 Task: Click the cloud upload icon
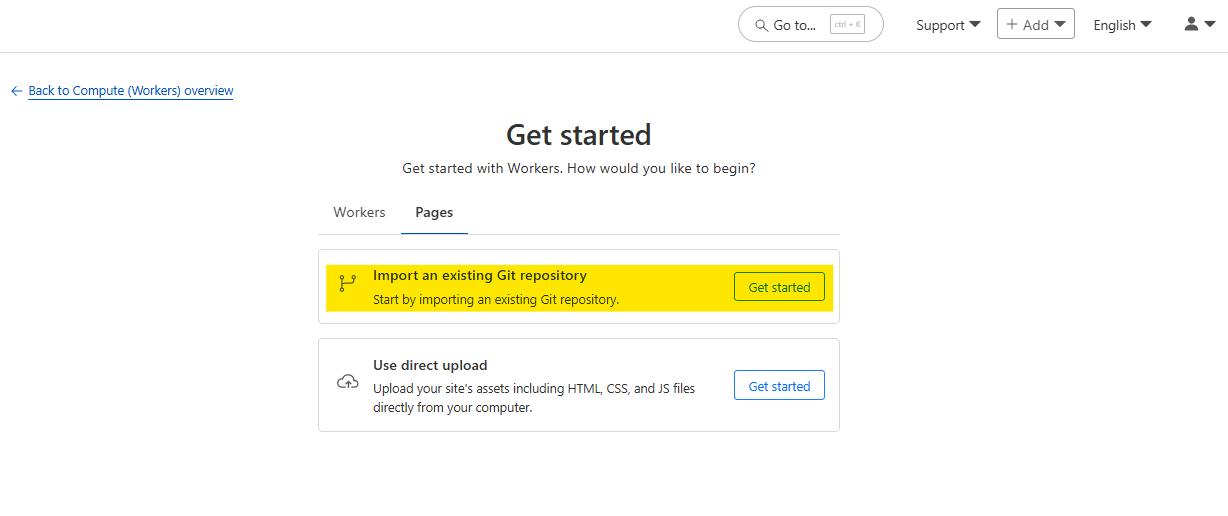pos(347,381)
